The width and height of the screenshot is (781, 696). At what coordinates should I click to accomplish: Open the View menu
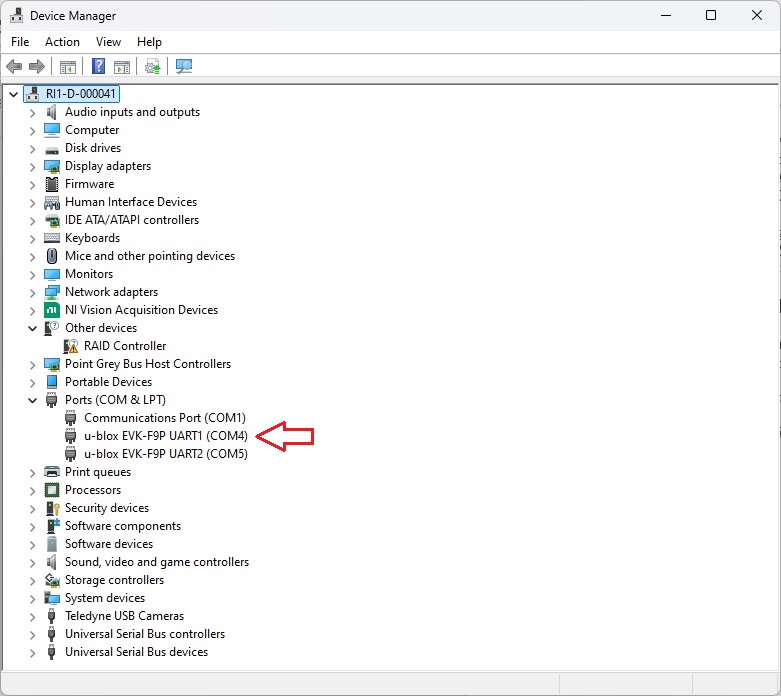[x=108, y=42]
